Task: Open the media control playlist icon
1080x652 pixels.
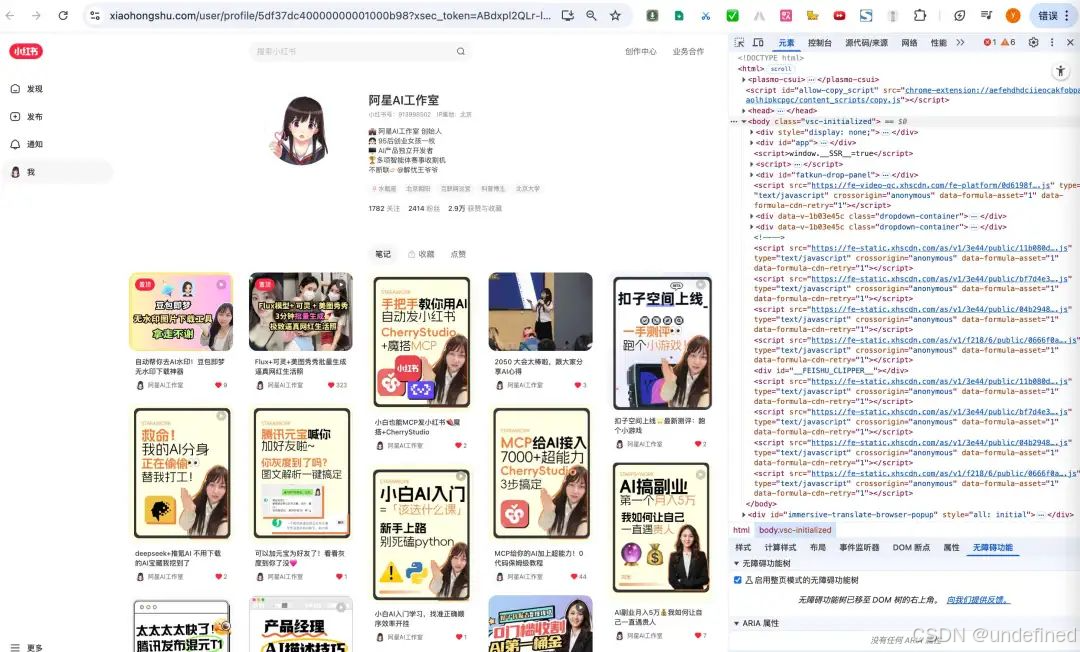Action: point(986,15)
